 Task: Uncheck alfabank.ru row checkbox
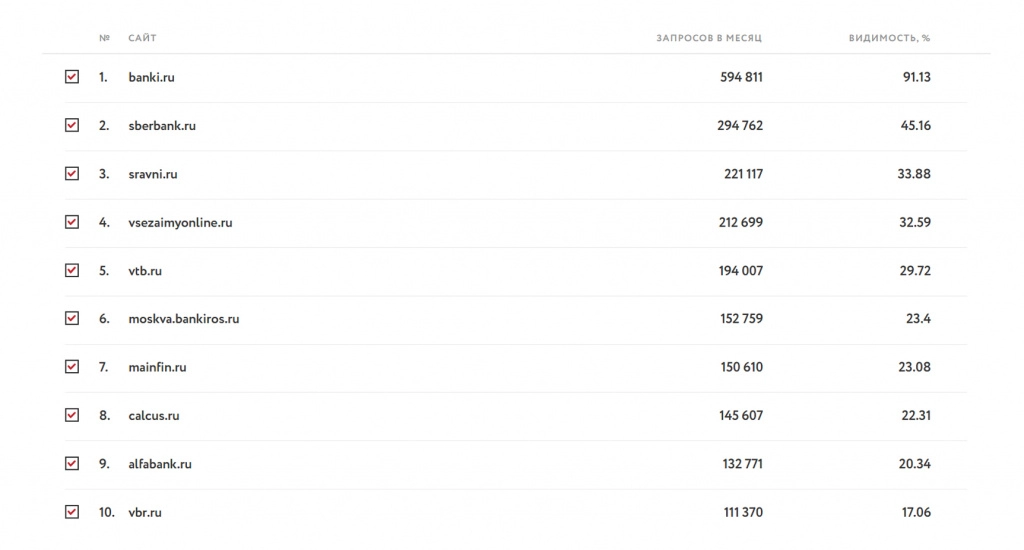pyautogui.click(x=72, y=464)
